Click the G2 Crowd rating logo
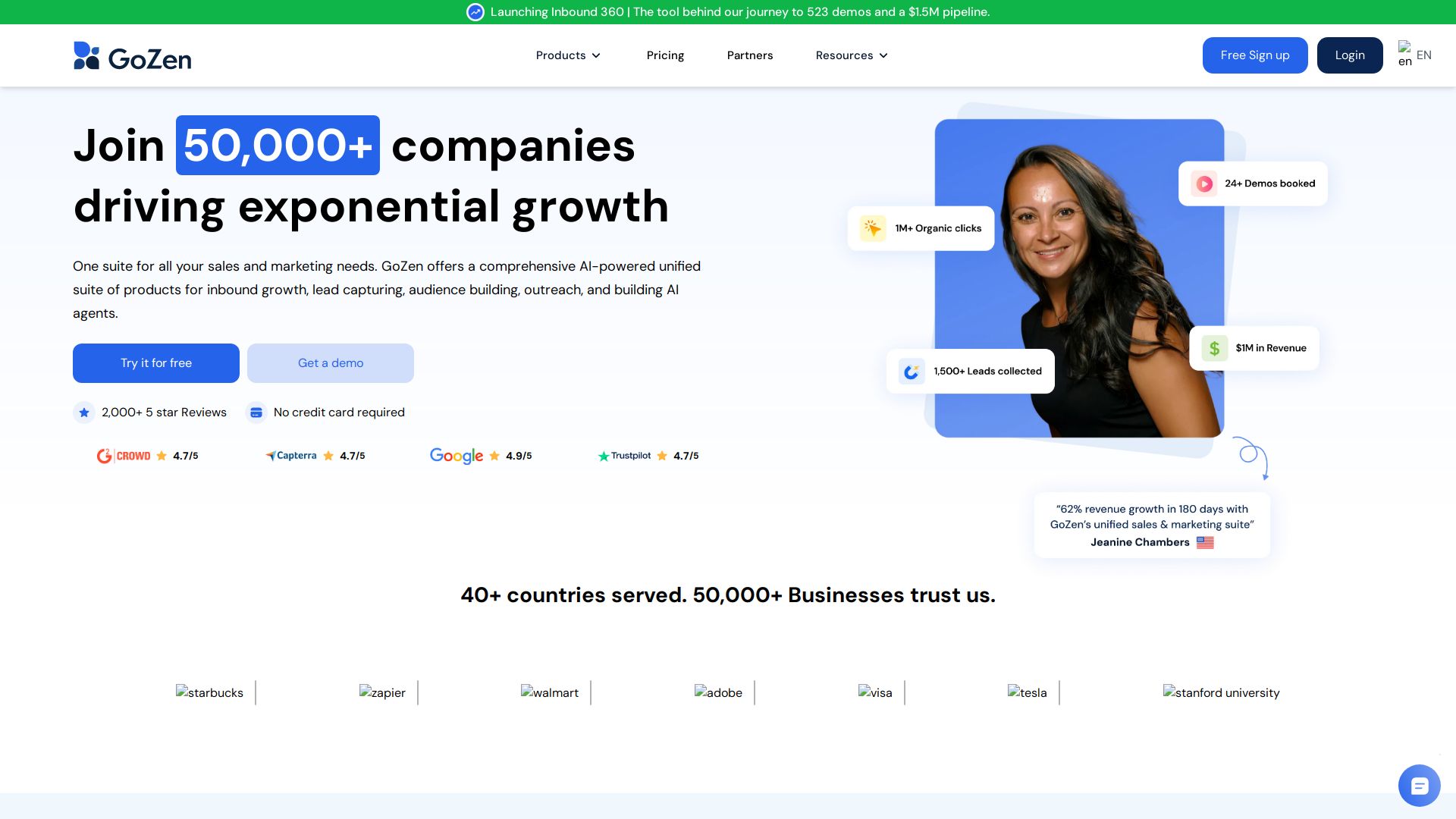The height and width of the screenshot is (819, 1456). click(124, 456)
